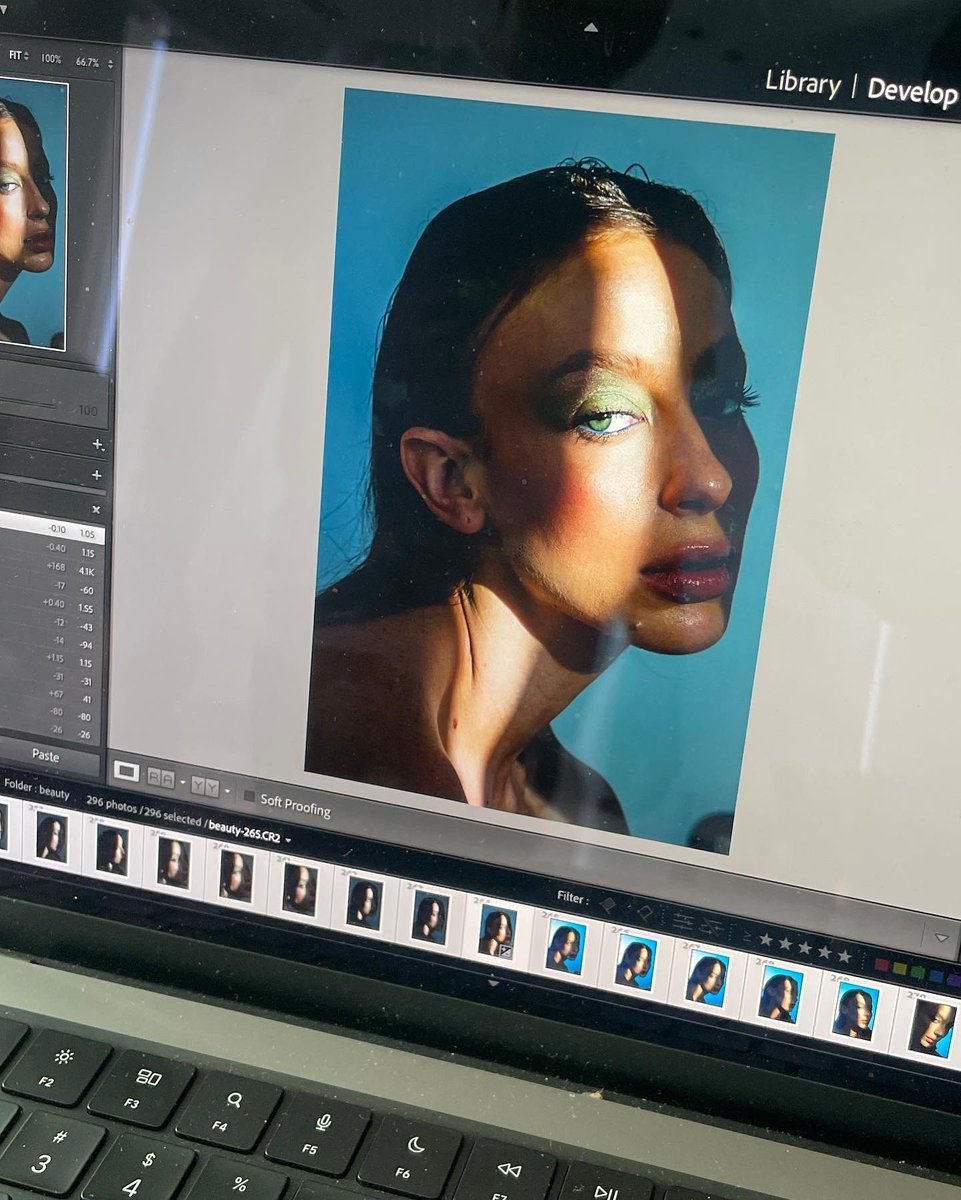Switch to the Library module
This screenshot has width=961, height=1200.
(803, 83)
